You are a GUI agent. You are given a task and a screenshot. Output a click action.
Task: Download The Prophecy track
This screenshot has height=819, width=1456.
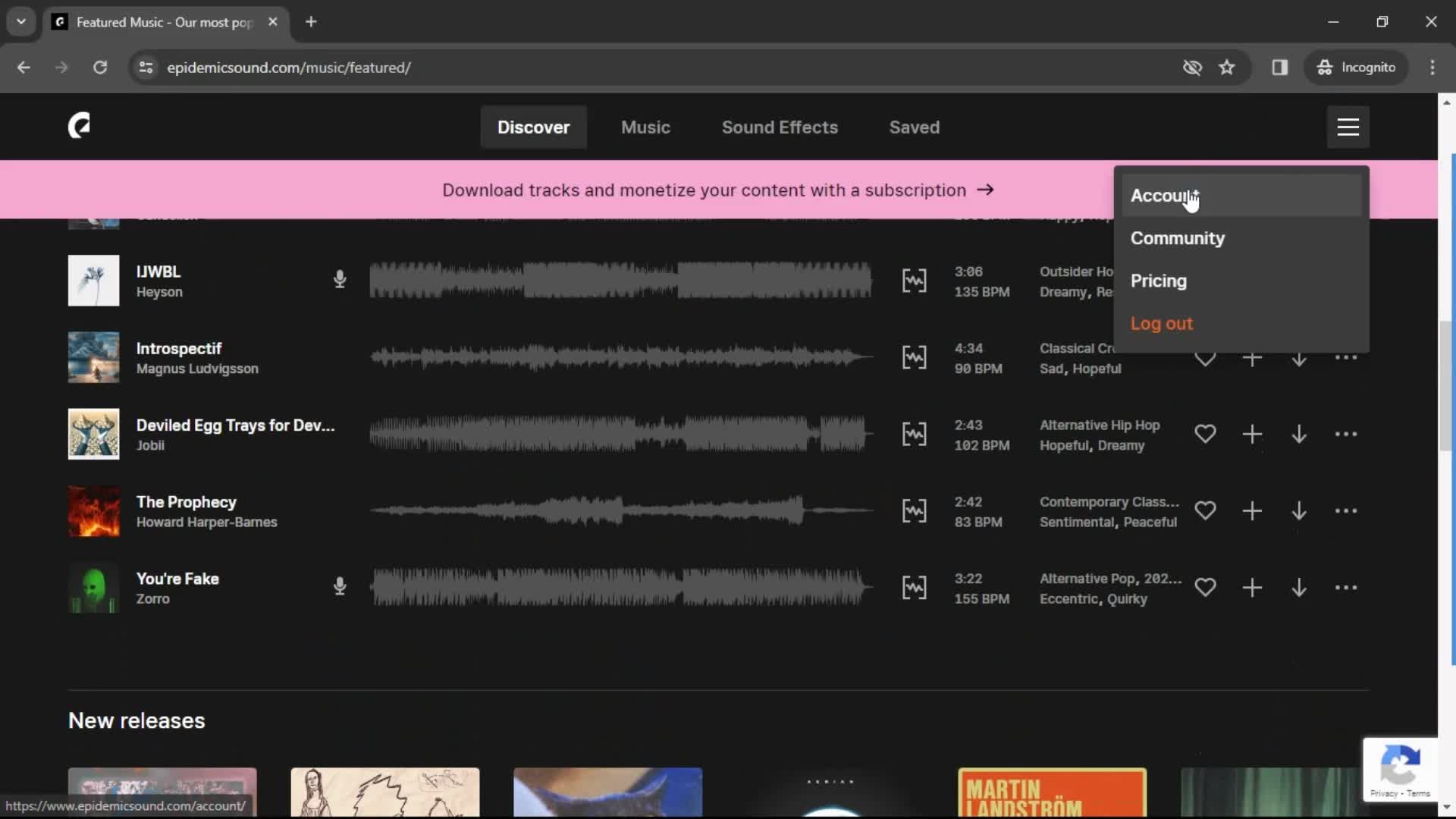1299,511
